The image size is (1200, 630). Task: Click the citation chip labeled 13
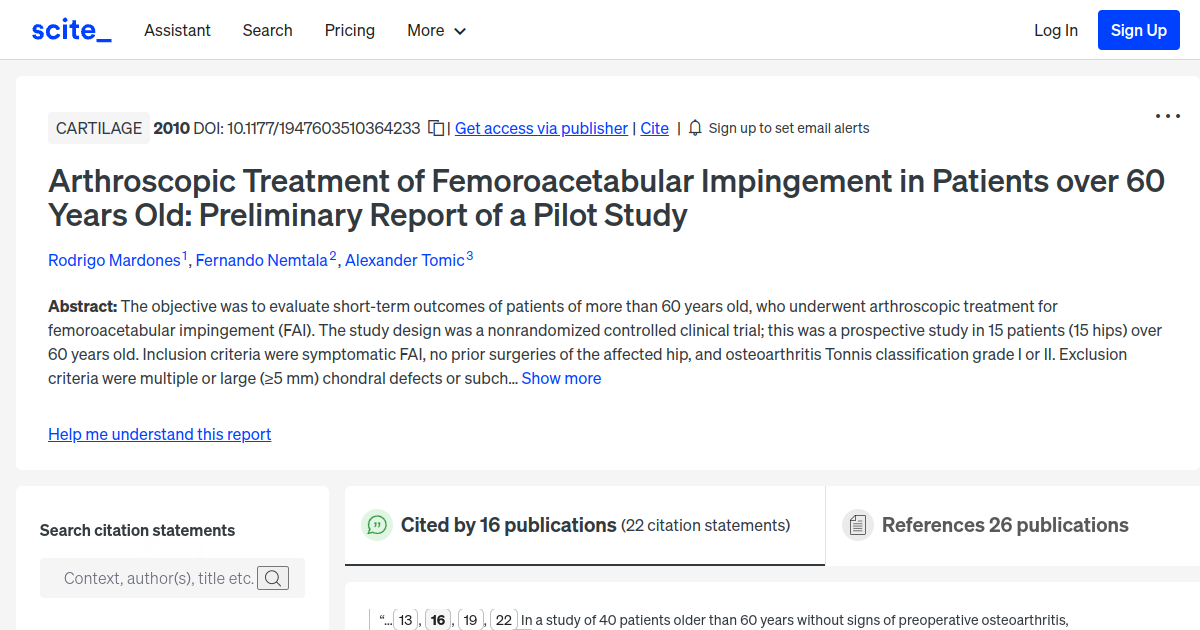pos(406,619)
